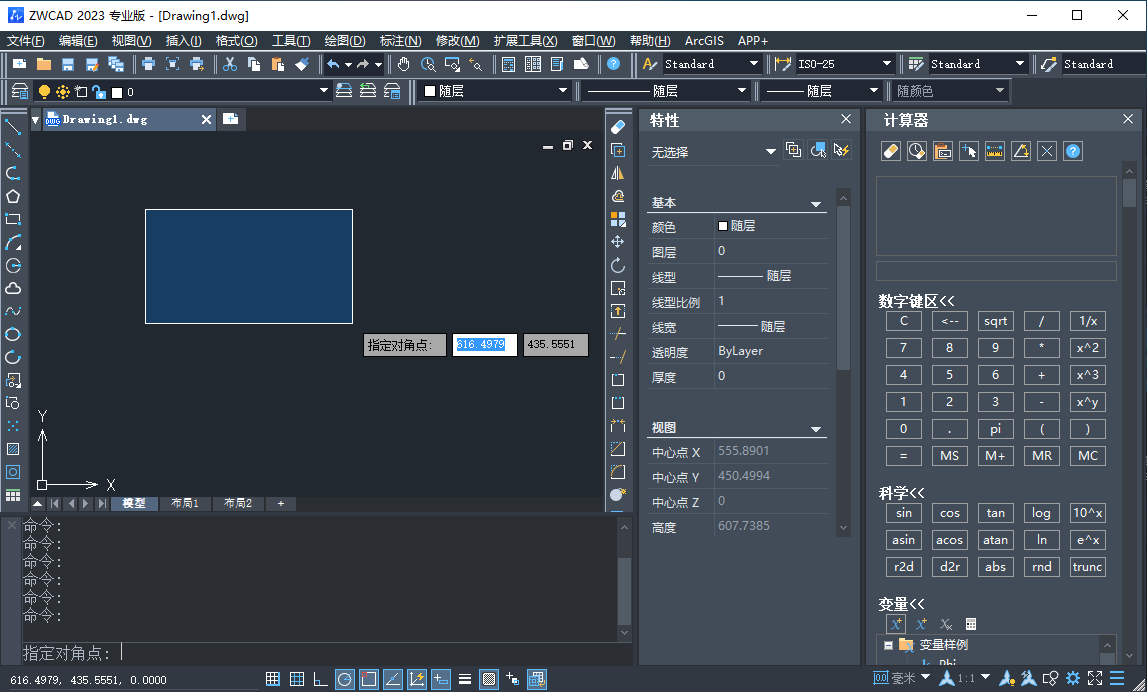Click the sqrt button in the calculator
1147x692 pixels.
(996, 321)
